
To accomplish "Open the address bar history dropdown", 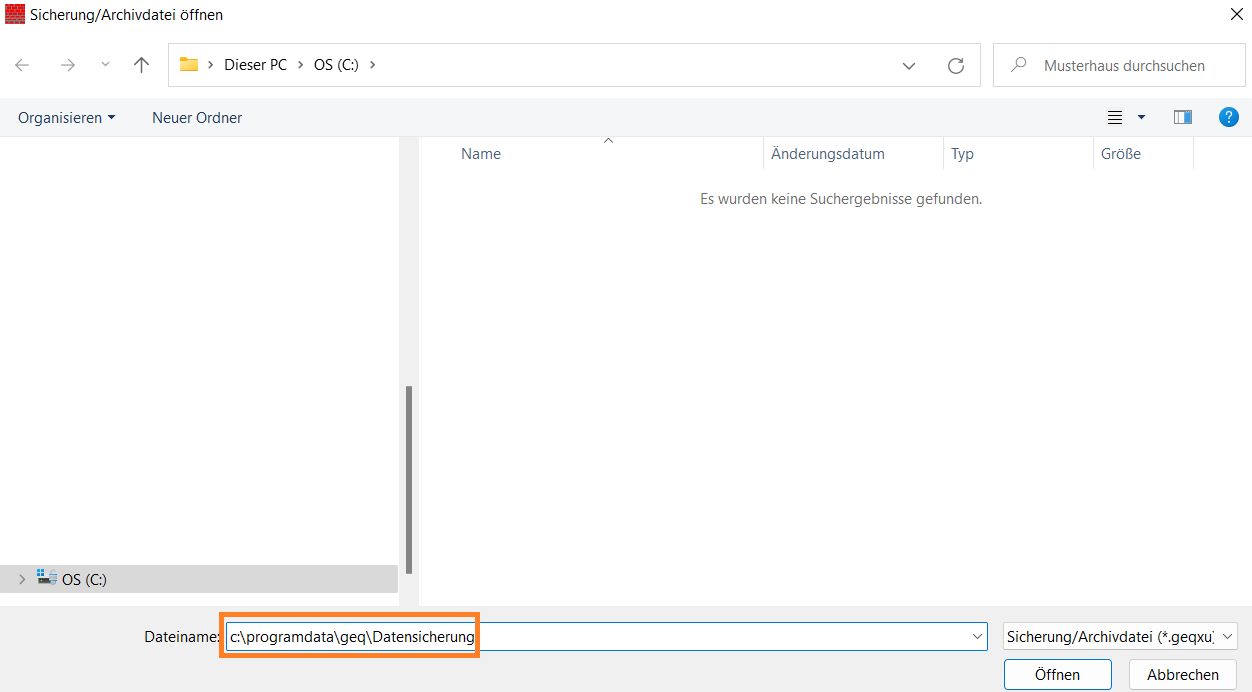I will (908, 64).
